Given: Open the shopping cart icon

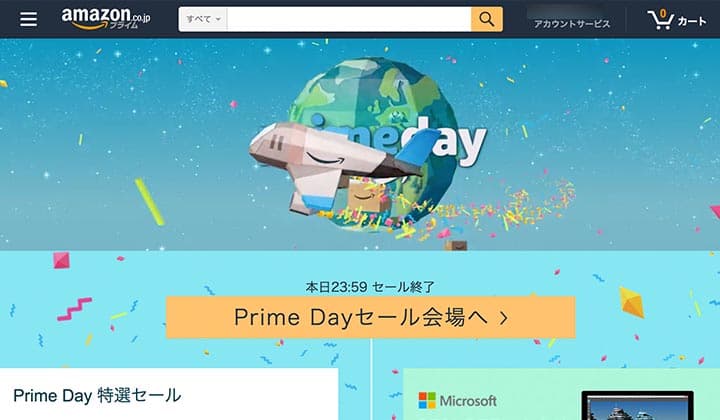Looking at the screenshot, I should click(660, 20).
